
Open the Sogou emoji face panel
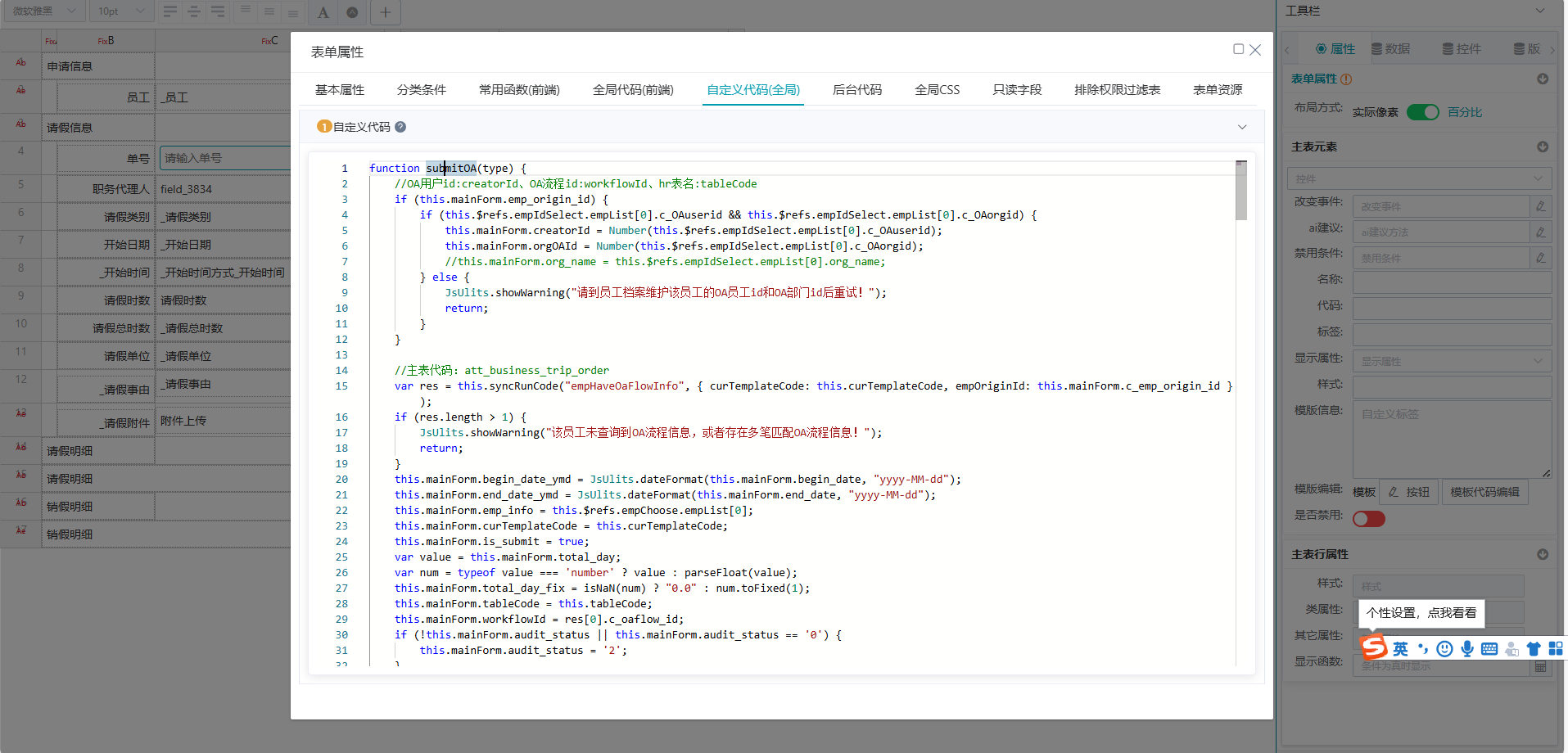click(x=1445, y=649)
